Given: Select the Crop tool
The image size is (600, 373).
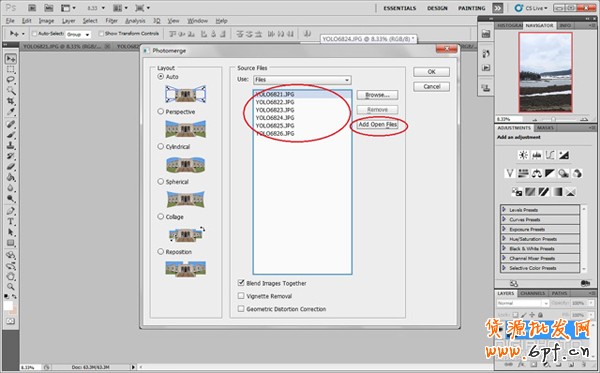Looking at the screenshot, I should [10, 101].
